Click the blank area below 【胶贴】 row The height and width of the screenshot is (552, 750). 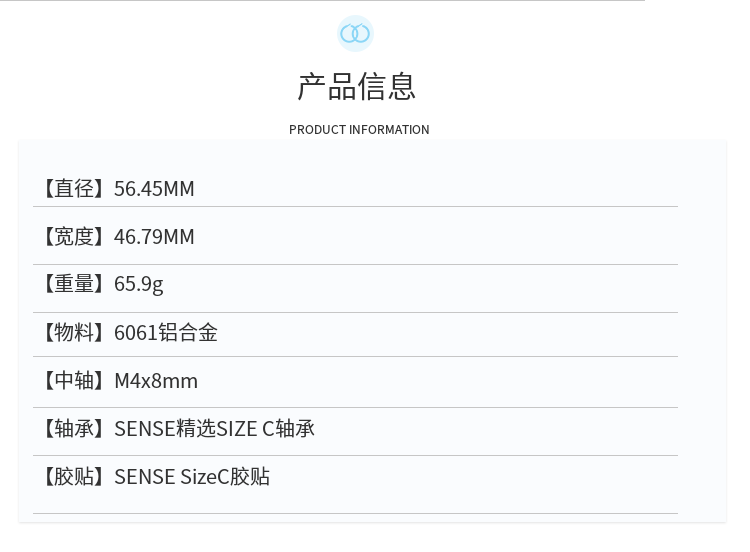pos(355,500)
